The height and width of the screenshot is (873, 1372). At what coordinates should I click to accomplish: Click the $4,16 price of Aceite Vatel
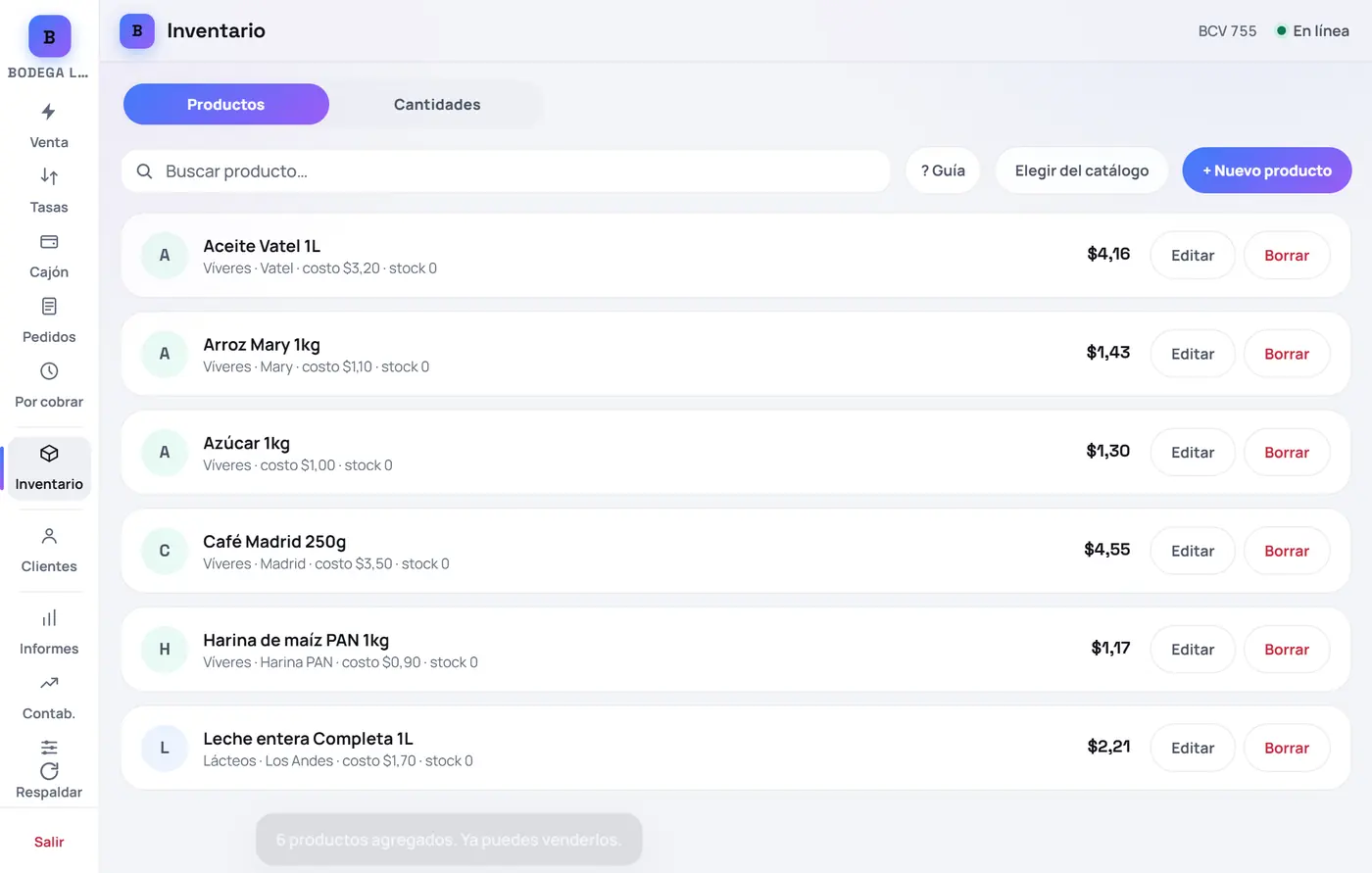click(x=1108, y=254)
